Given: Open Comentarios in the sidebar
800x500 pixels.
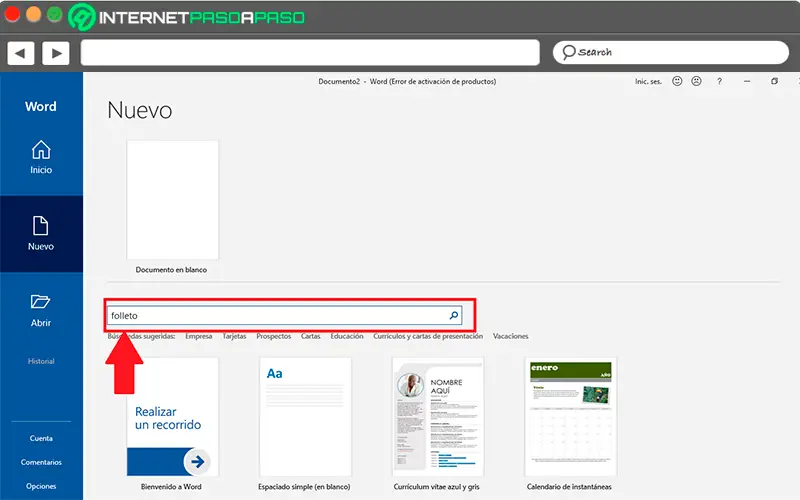Looking at the screenshot, I should click(x=41, y=462).
